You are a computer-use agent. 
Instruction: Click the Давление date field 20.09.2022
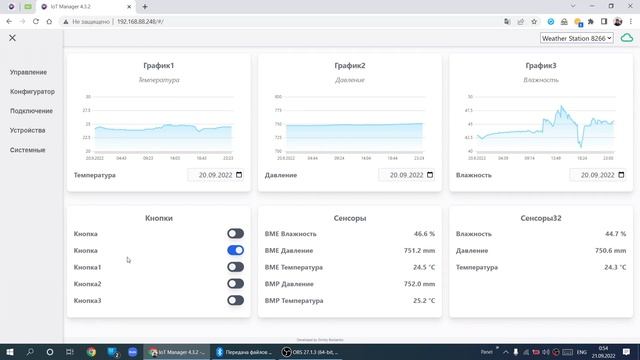click(x=407, y=175)
